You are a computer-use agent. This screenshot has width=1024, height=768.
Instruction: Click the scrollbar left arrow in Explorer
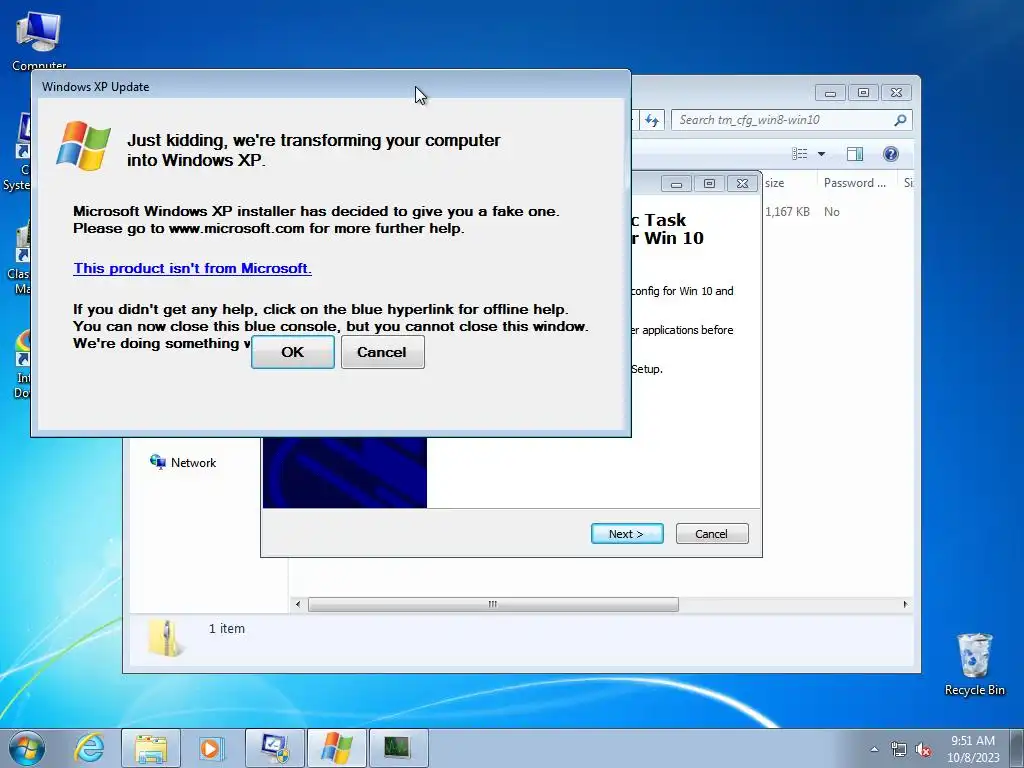[298, 605]
